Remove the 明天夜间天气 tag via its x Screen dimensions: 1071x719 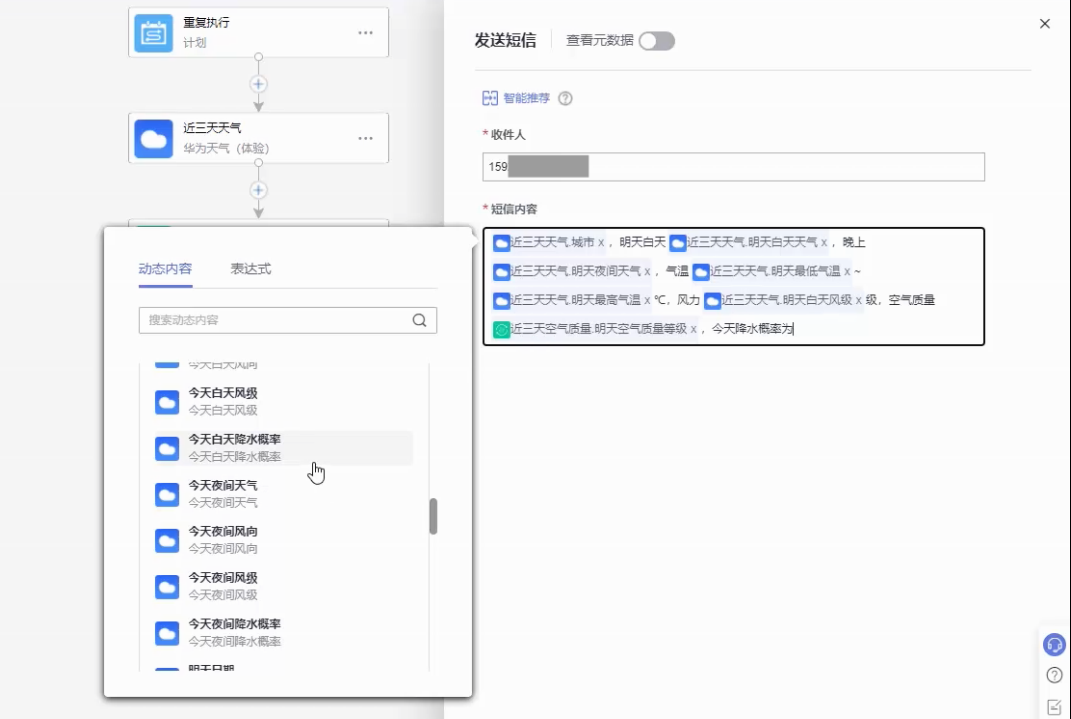click(647, 272)
